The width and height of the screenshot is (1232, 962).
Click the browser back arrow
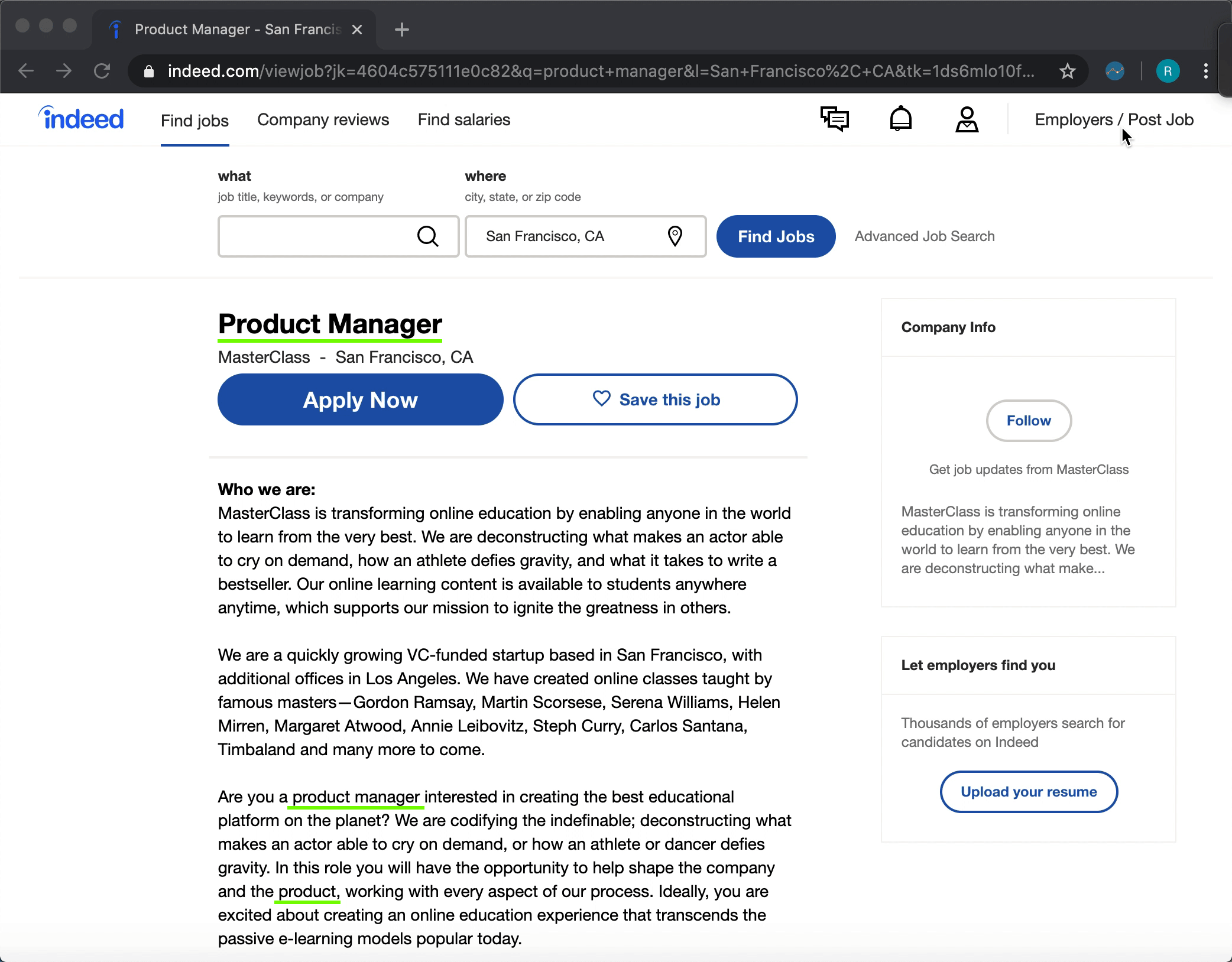tap(26, 71)
